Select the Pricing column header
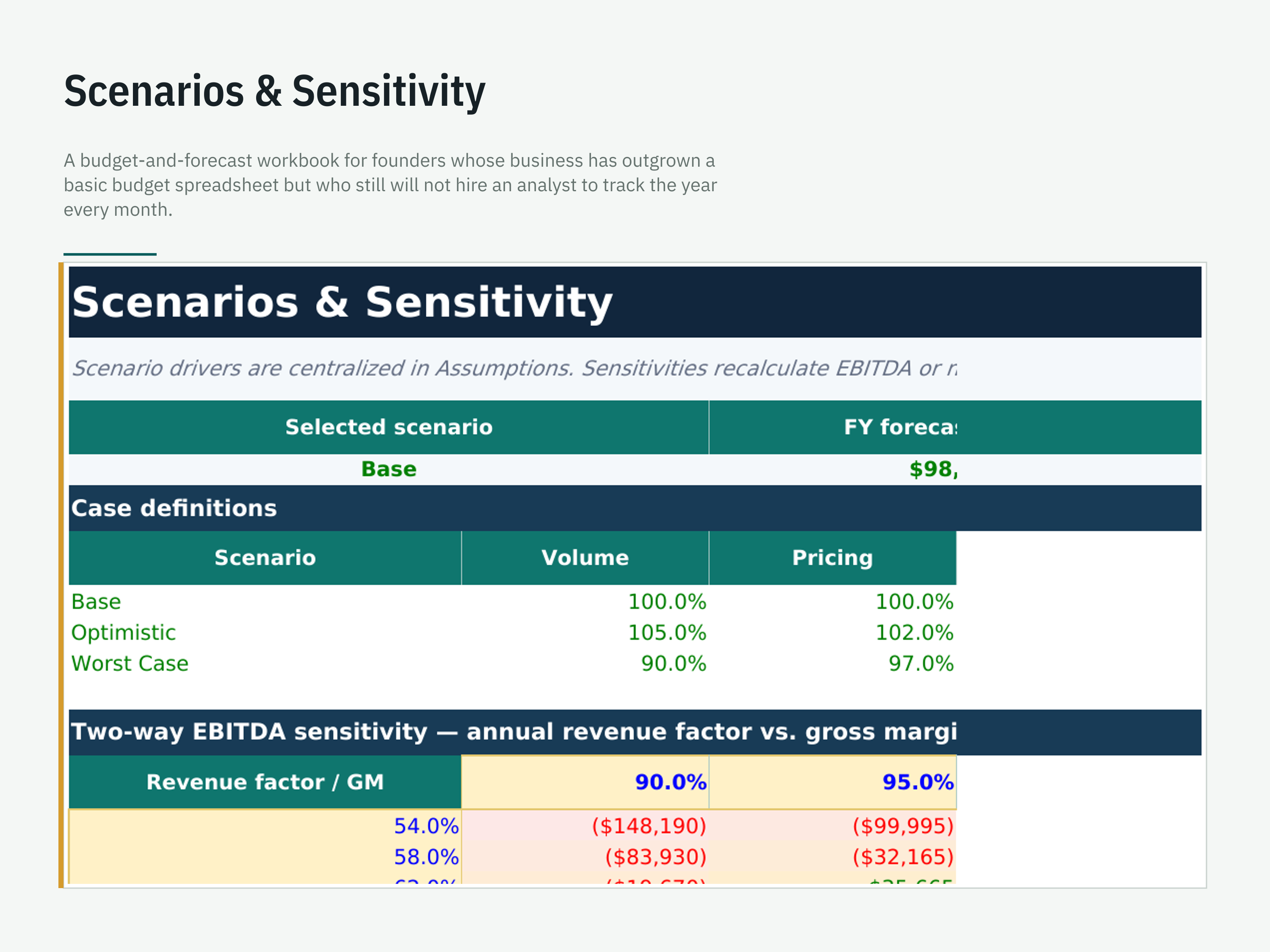The image size is (1270, 952). pos(833,558)
